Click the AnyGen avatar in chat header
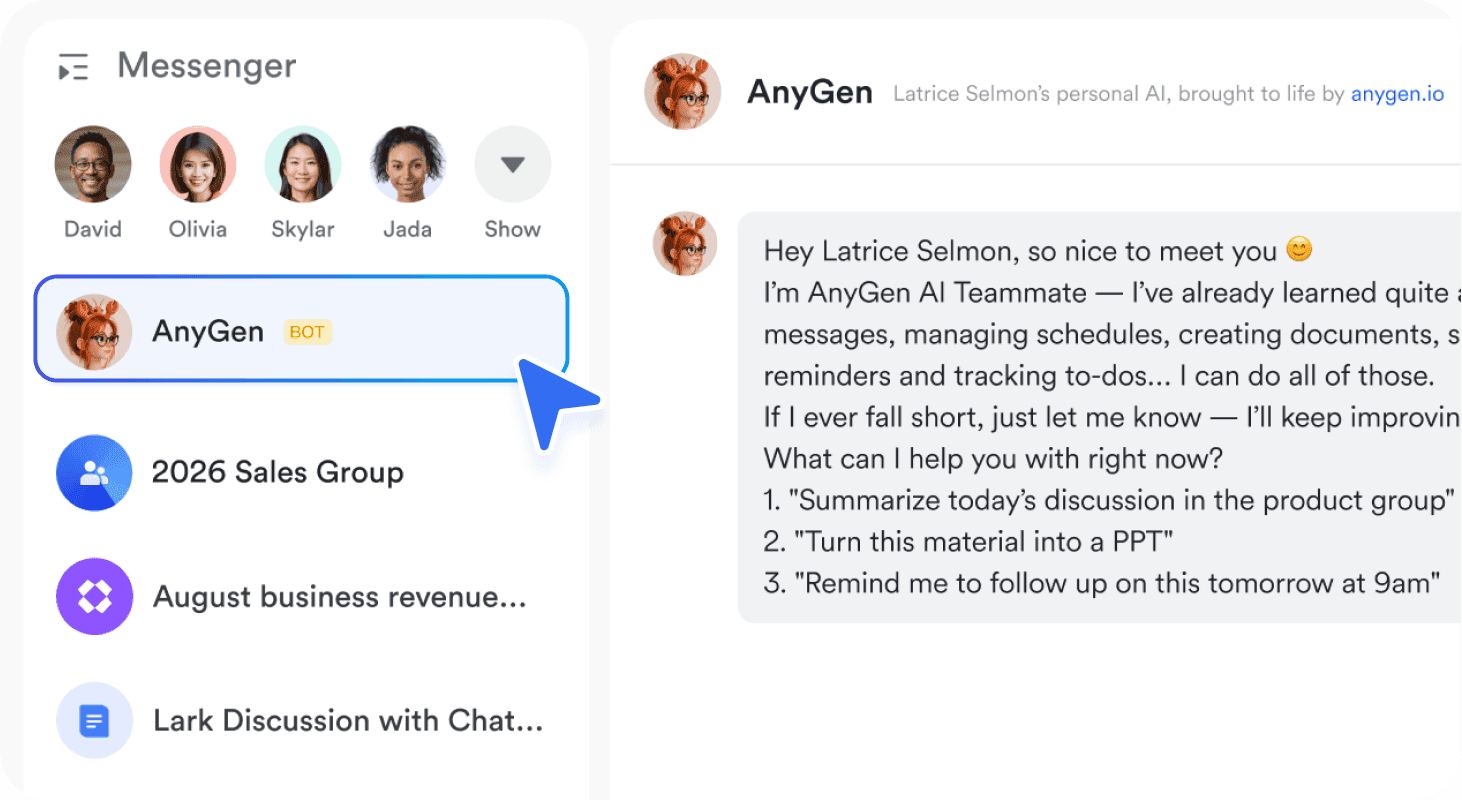 [x=683, y=92]
